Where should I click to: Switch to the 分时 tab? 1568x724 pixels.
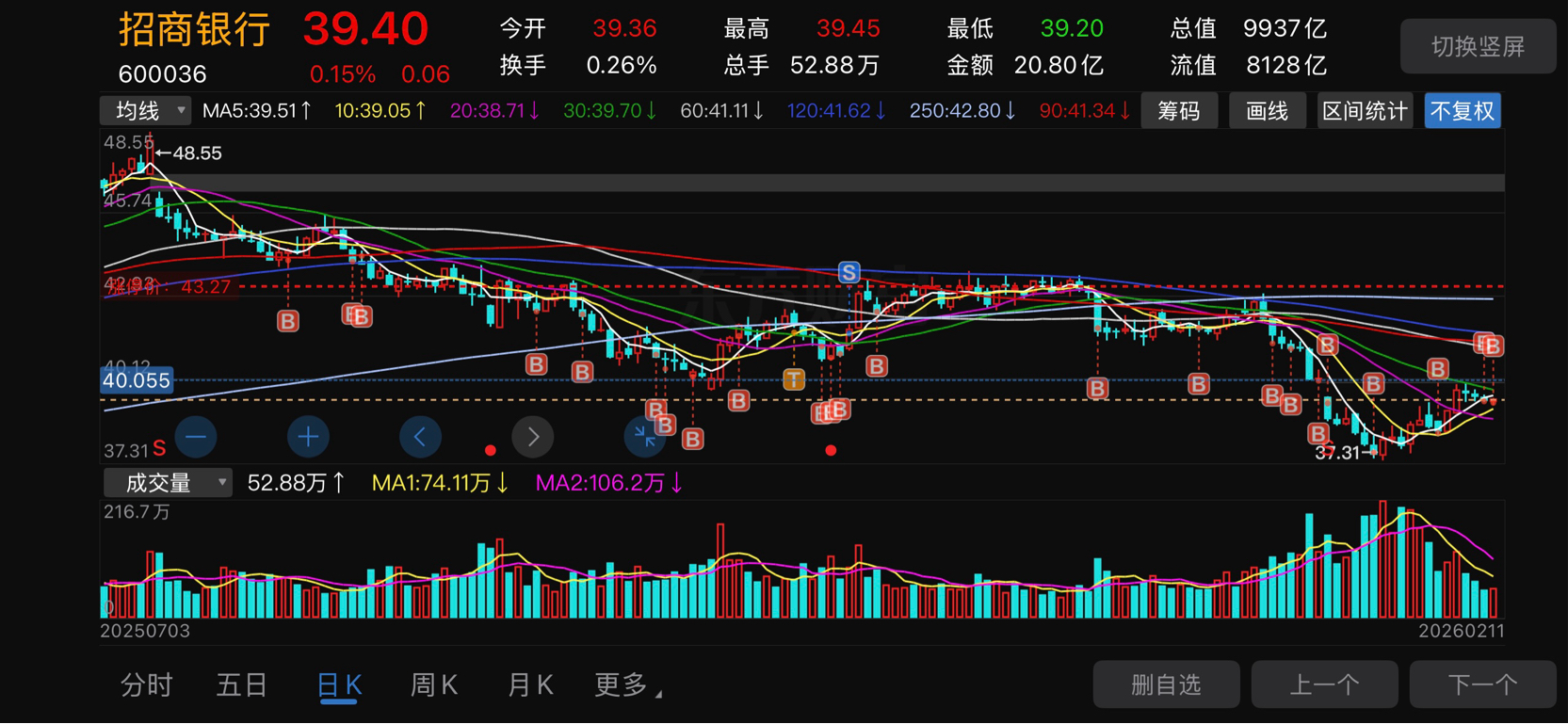[147, 685]
